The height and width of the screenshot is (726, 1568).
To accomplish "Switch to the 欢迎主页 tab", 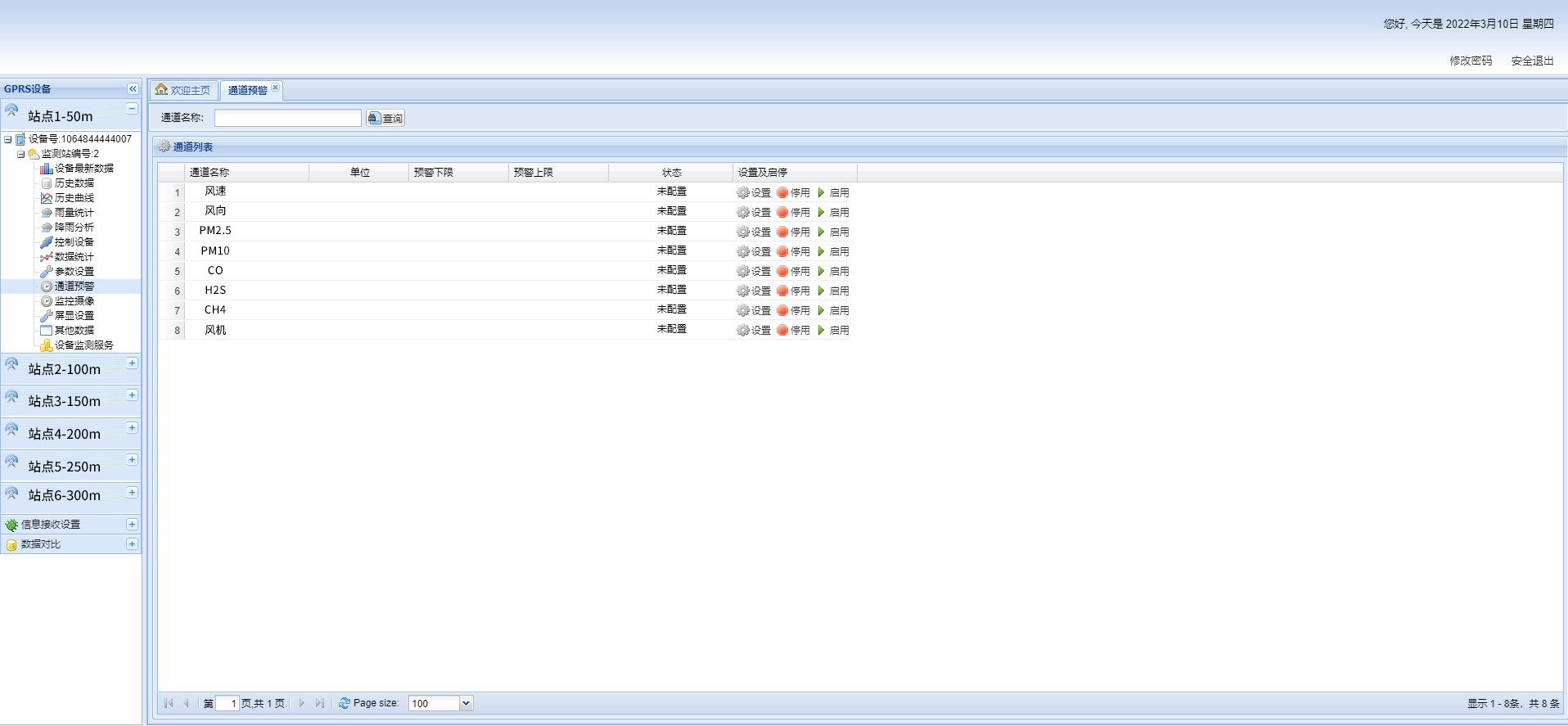I will point(183,90).
